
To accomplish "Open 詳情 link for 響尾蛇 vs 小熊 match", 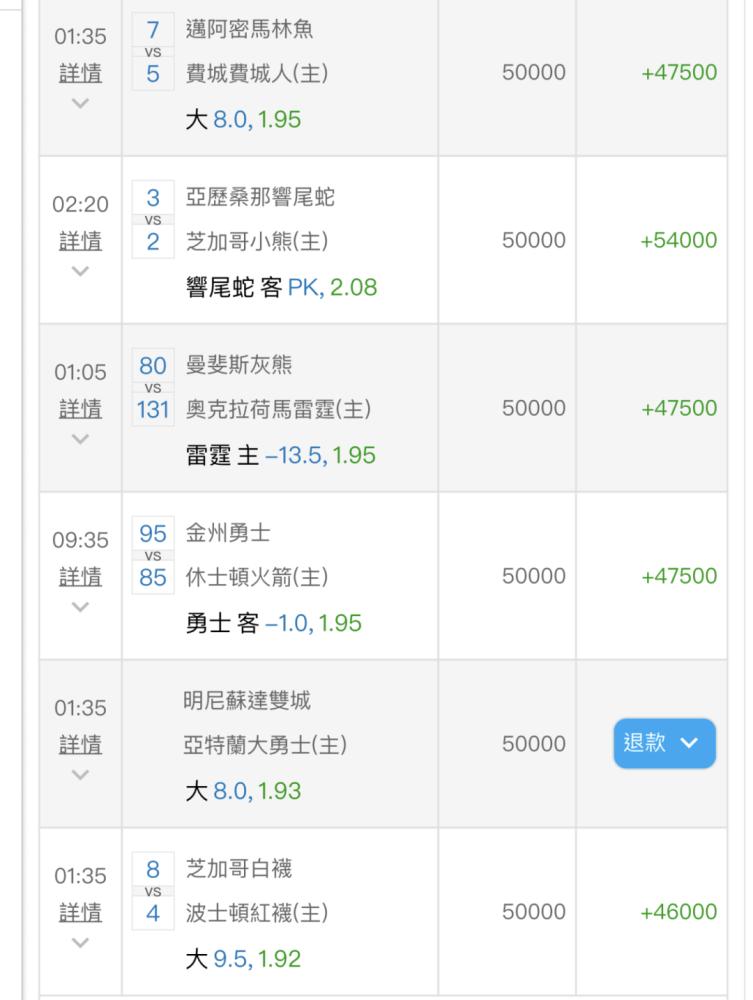I will 80,241.
